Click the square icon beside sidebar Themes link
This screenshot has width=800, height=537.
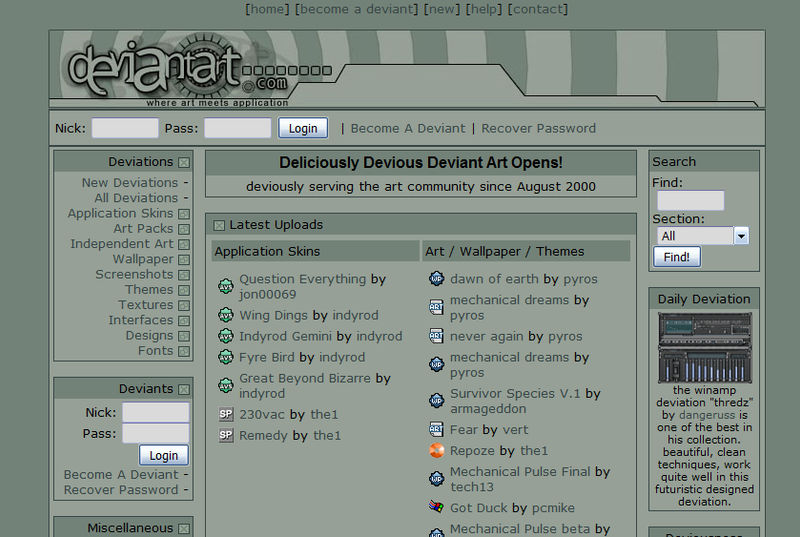point(184,291)
